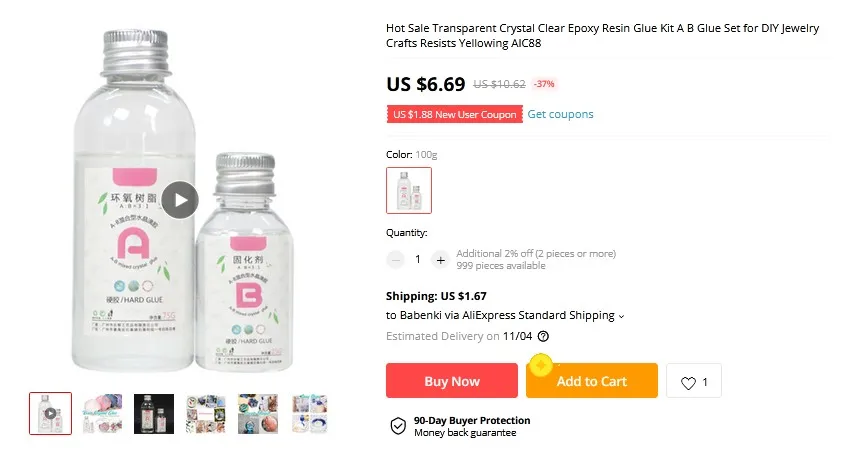
Task: Click the Buy Now button
Action: pyautogui.click(x=452, y=381)
